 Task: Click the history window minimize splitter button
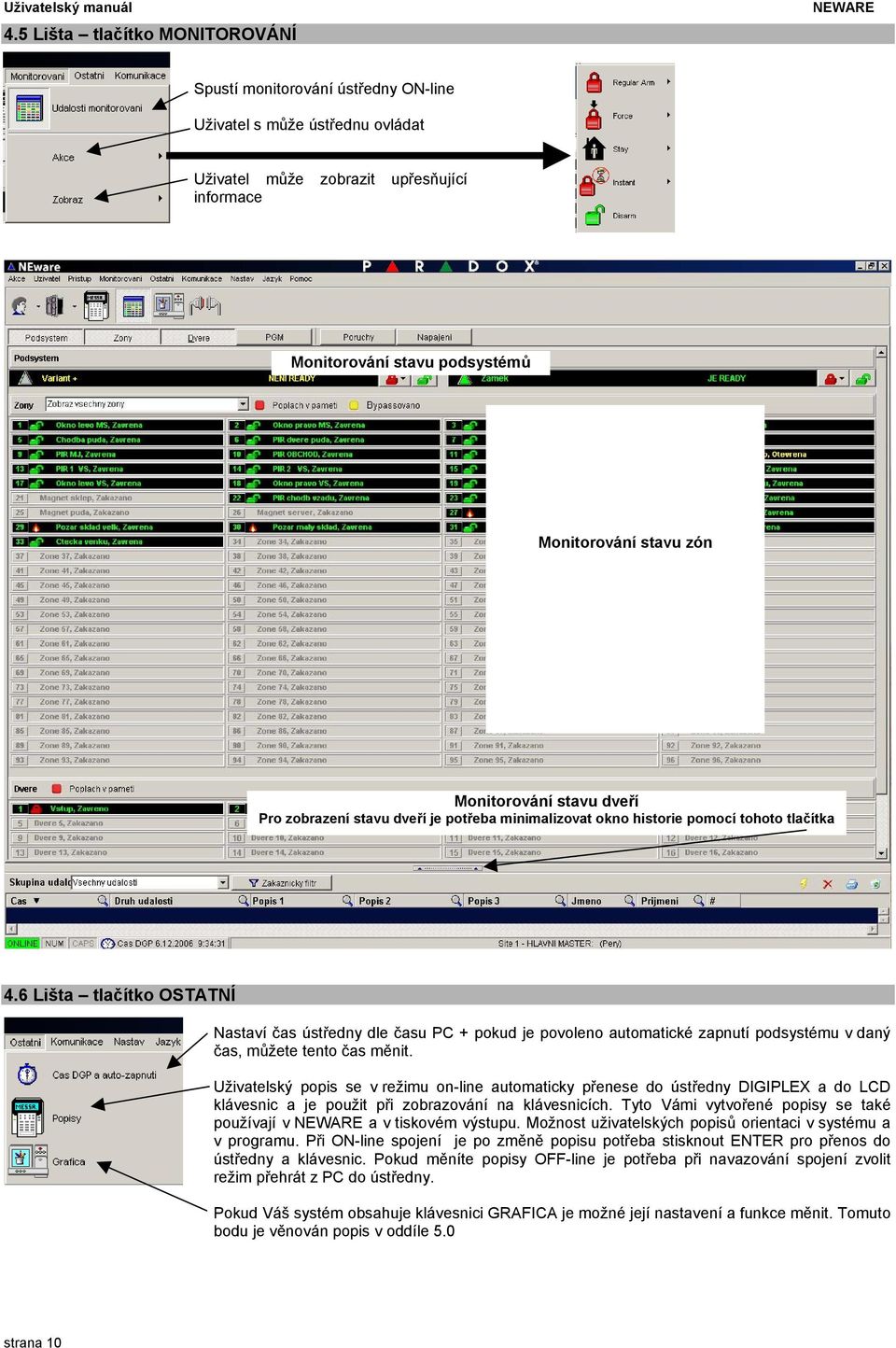[x=447, y=868]
